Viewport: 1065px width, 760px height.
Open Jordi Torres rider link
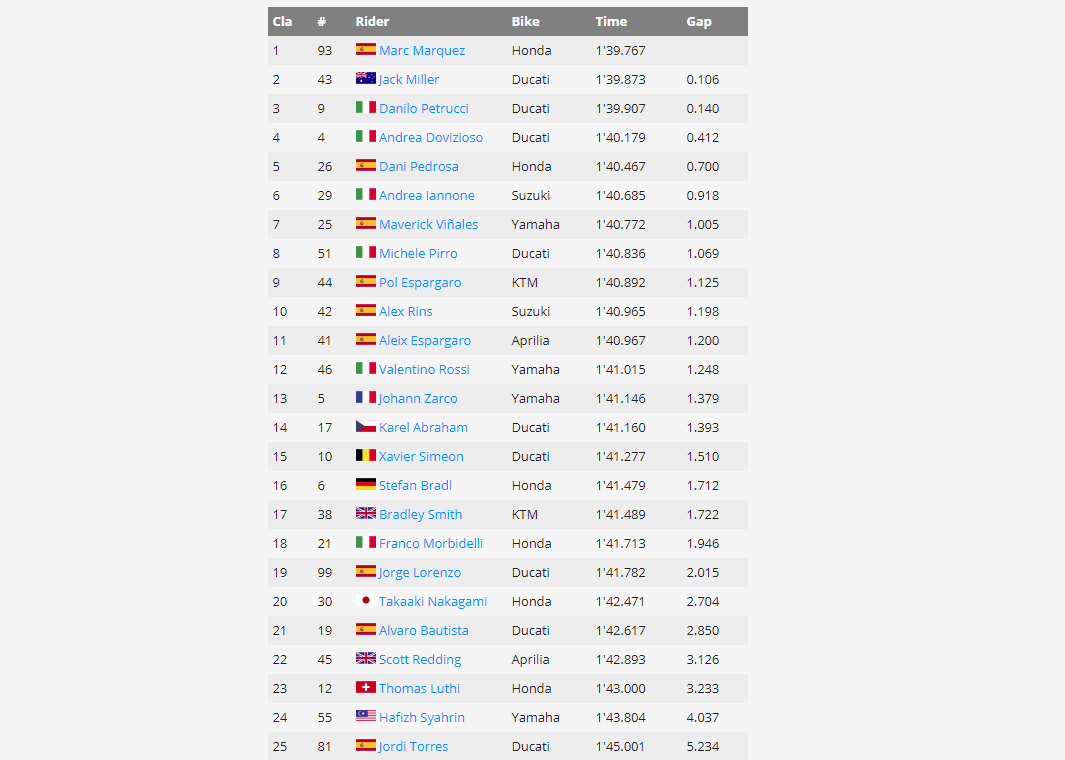[x=414, y=746]
